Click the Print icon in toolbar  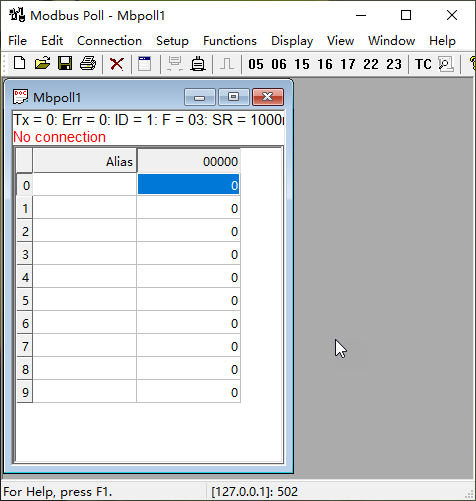pyautogui.click(x=88, y=63)
